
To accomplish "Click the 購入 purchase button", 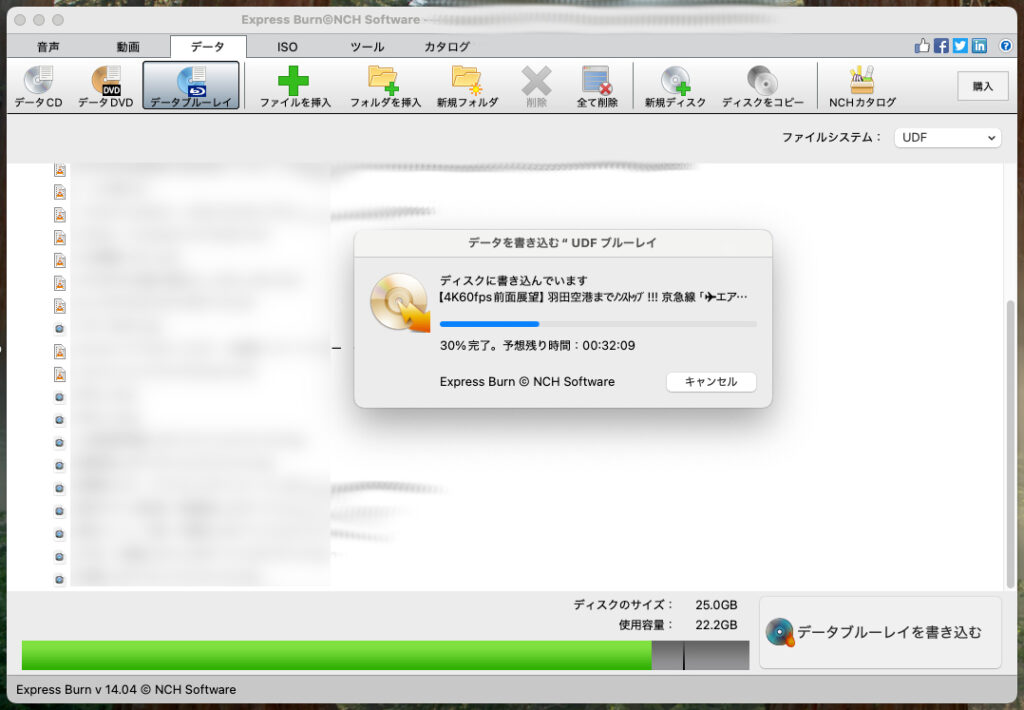I will click(983, 86).
